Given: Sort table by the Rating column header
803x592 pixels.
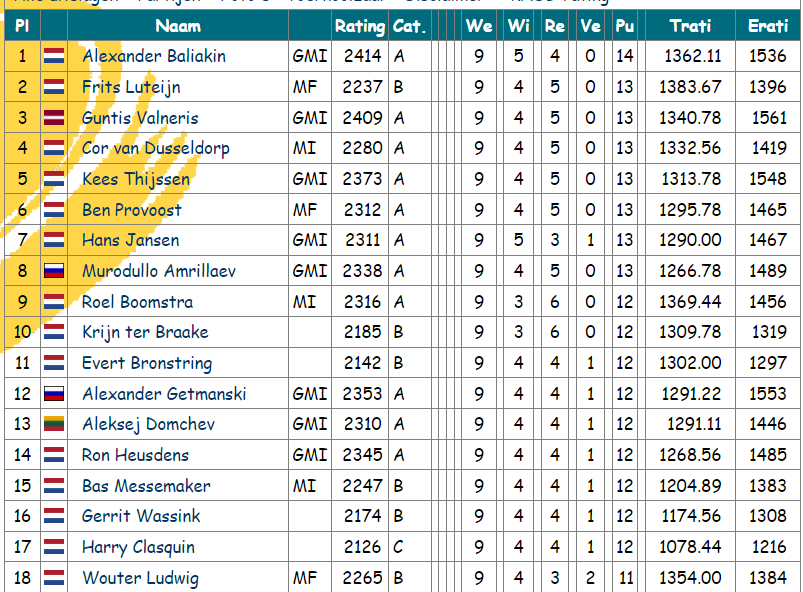Looking at the screenshot, I should [x=360, y=26].
